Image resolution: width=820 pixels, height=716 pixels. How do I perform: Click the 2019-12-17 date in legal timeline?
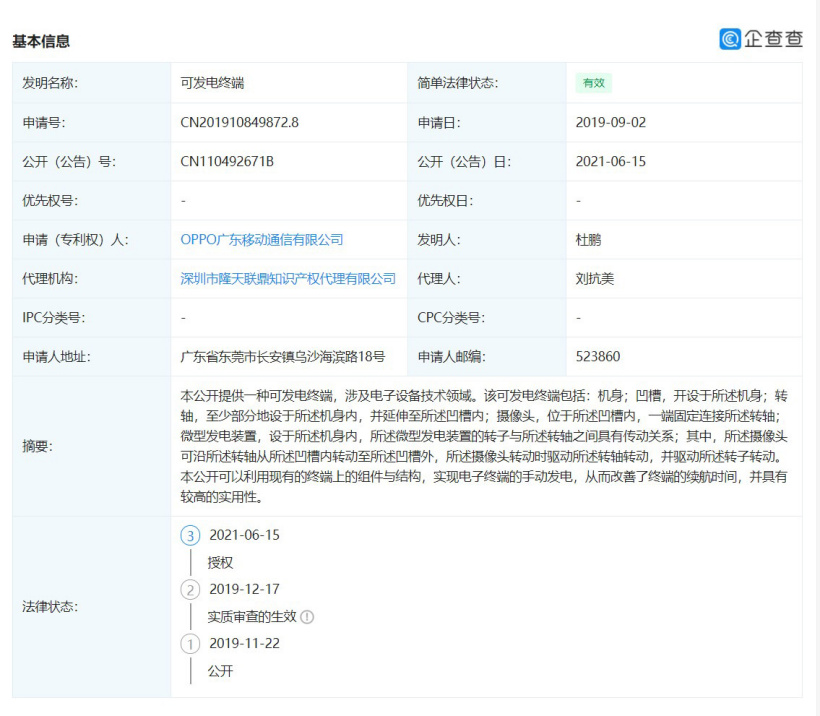click(244, 589)
